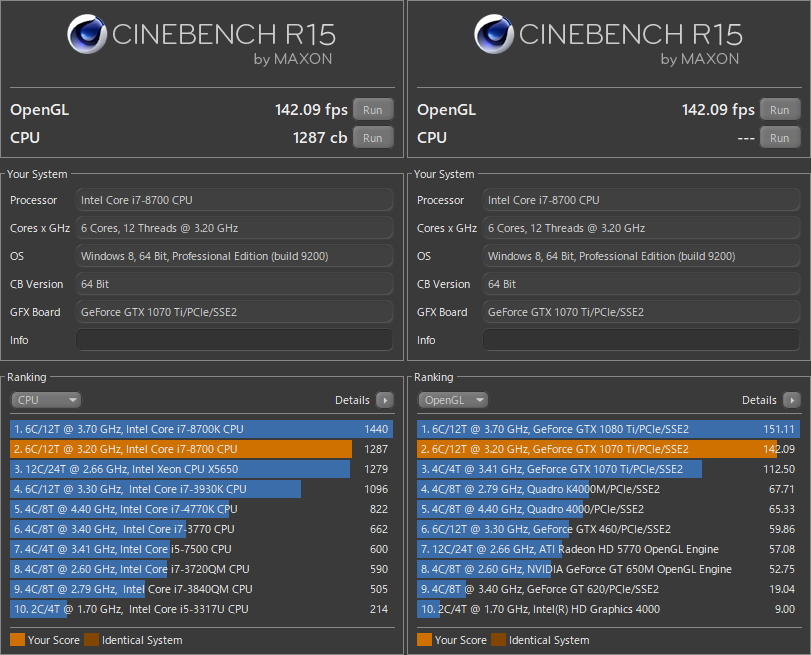Select the Quadro 4000 ranking row
The height and width of the screenshot is (655, 811).
pos(608,509)
